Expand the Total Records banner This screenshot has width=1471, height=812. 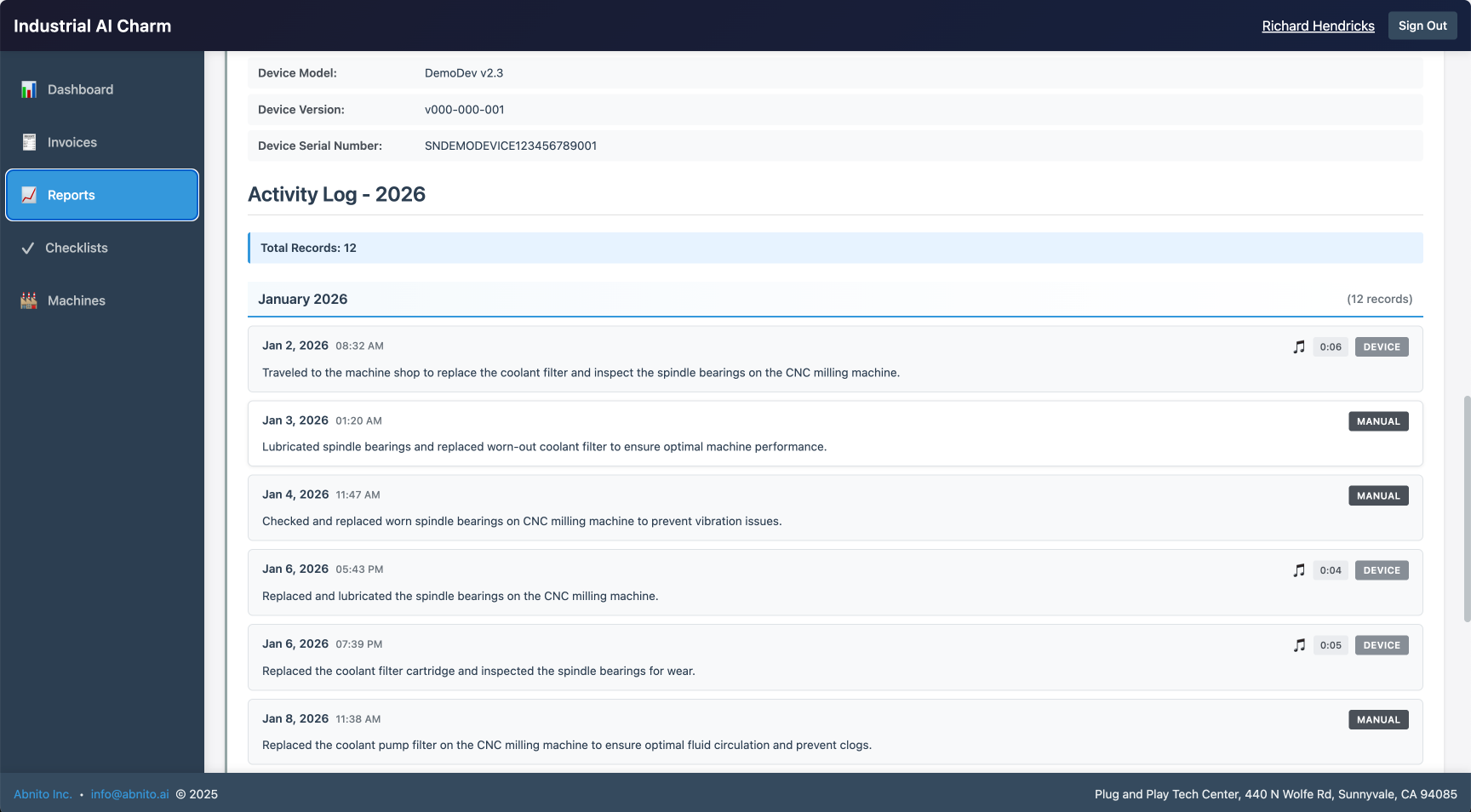308,248
